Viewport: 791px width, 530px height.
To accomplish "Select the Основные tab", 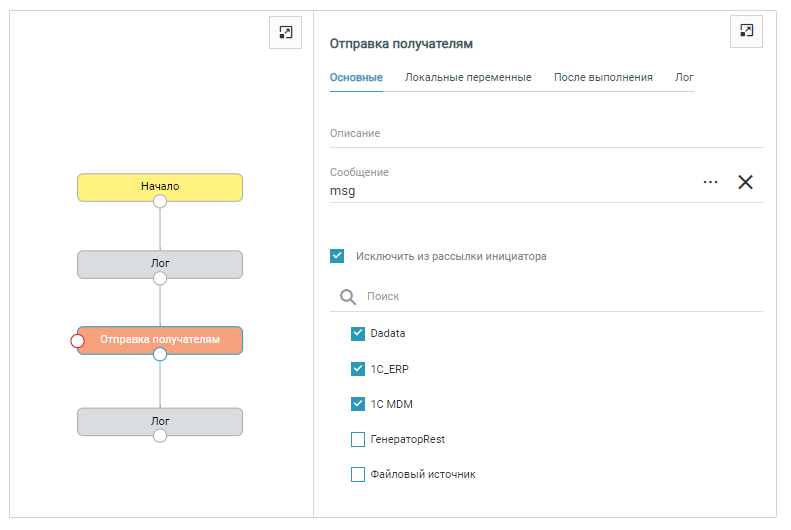I will tap(356, 77).
